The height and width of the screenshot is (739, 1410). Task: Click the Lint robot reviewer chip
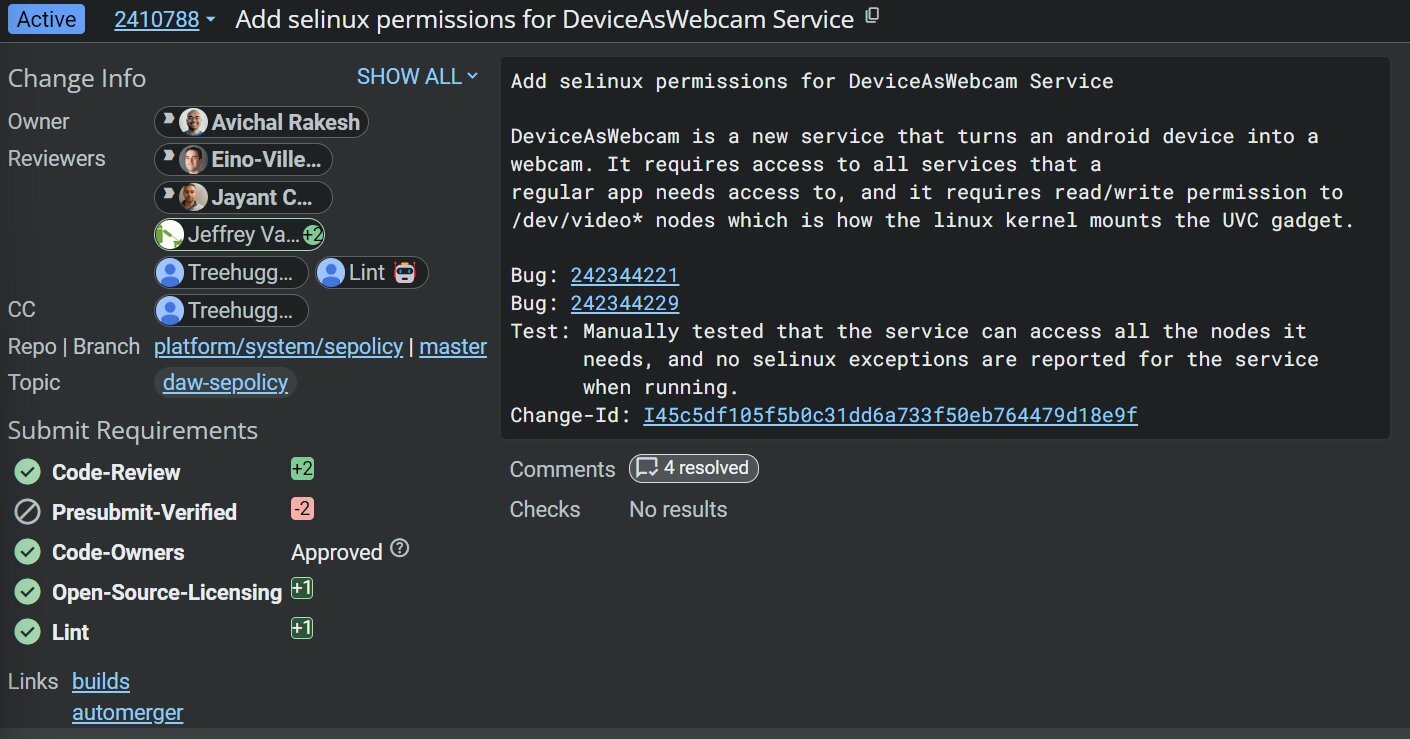tap(372, 272)
